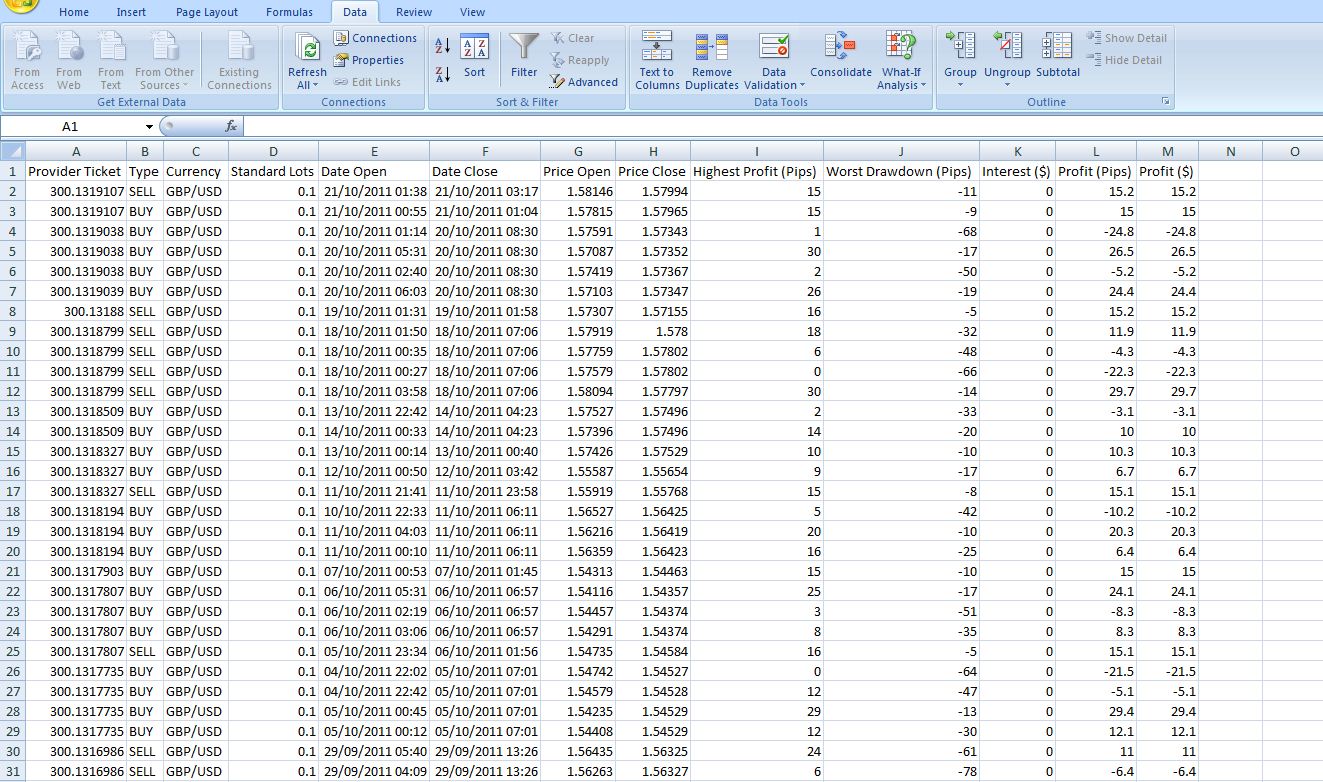
Task: Open the Name Box dropdown arrow
Action: coord(149,127)
